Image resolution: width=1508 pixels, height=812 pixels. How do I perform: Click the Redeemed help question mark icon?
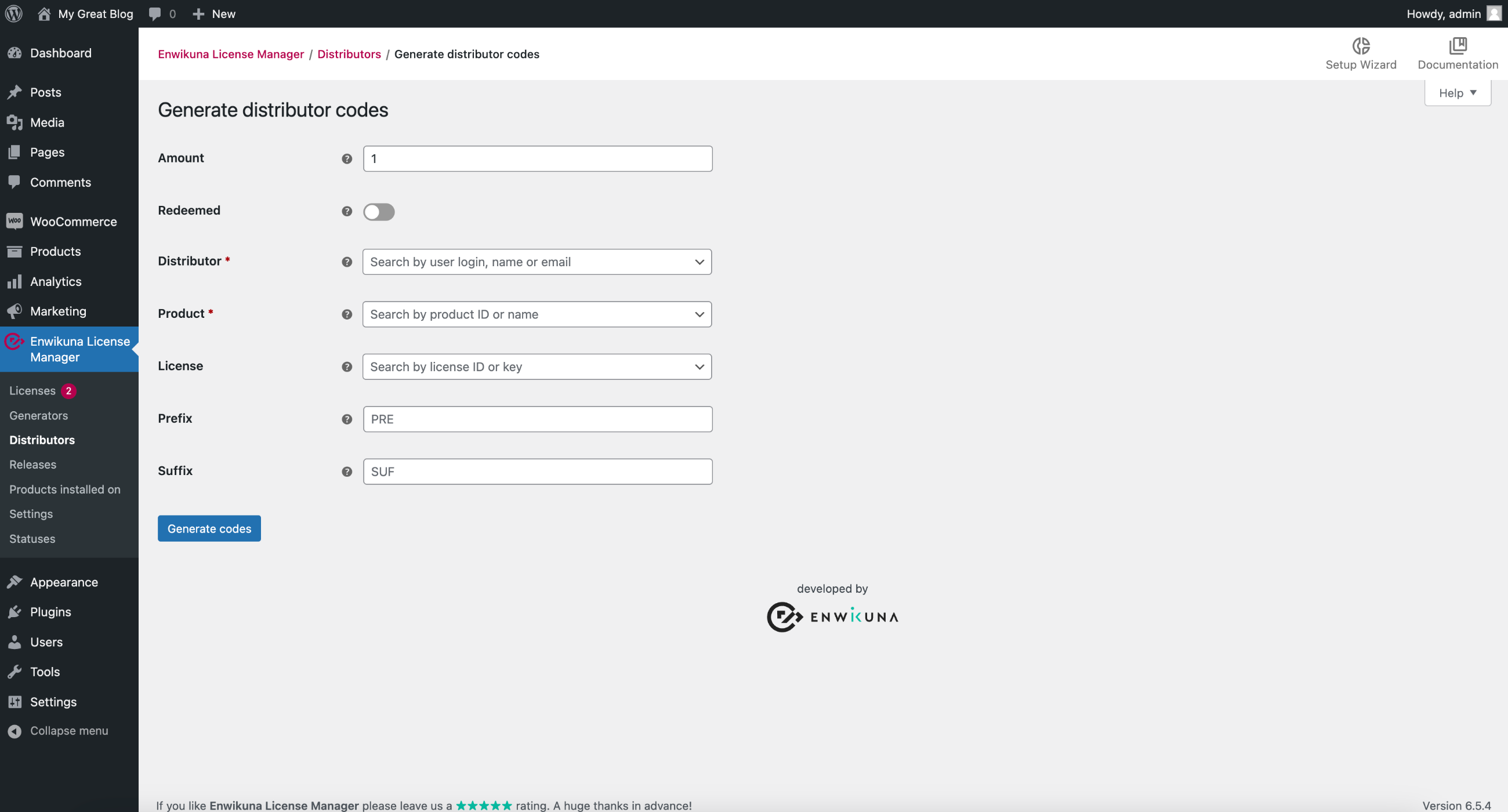[x=347, y=211]
